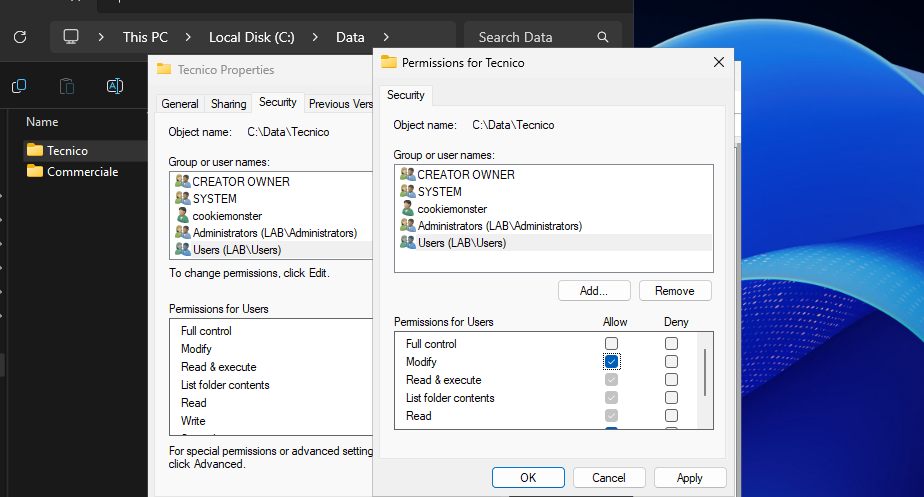Click the Rename icon in Explorer toolbar

click(x=115, y=86)
